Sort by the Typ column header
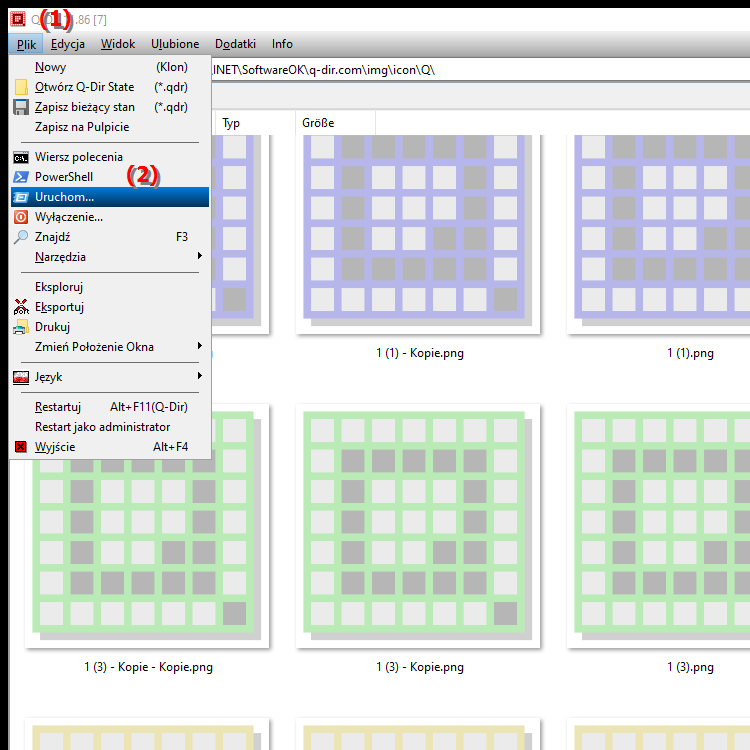 (255, 123)
